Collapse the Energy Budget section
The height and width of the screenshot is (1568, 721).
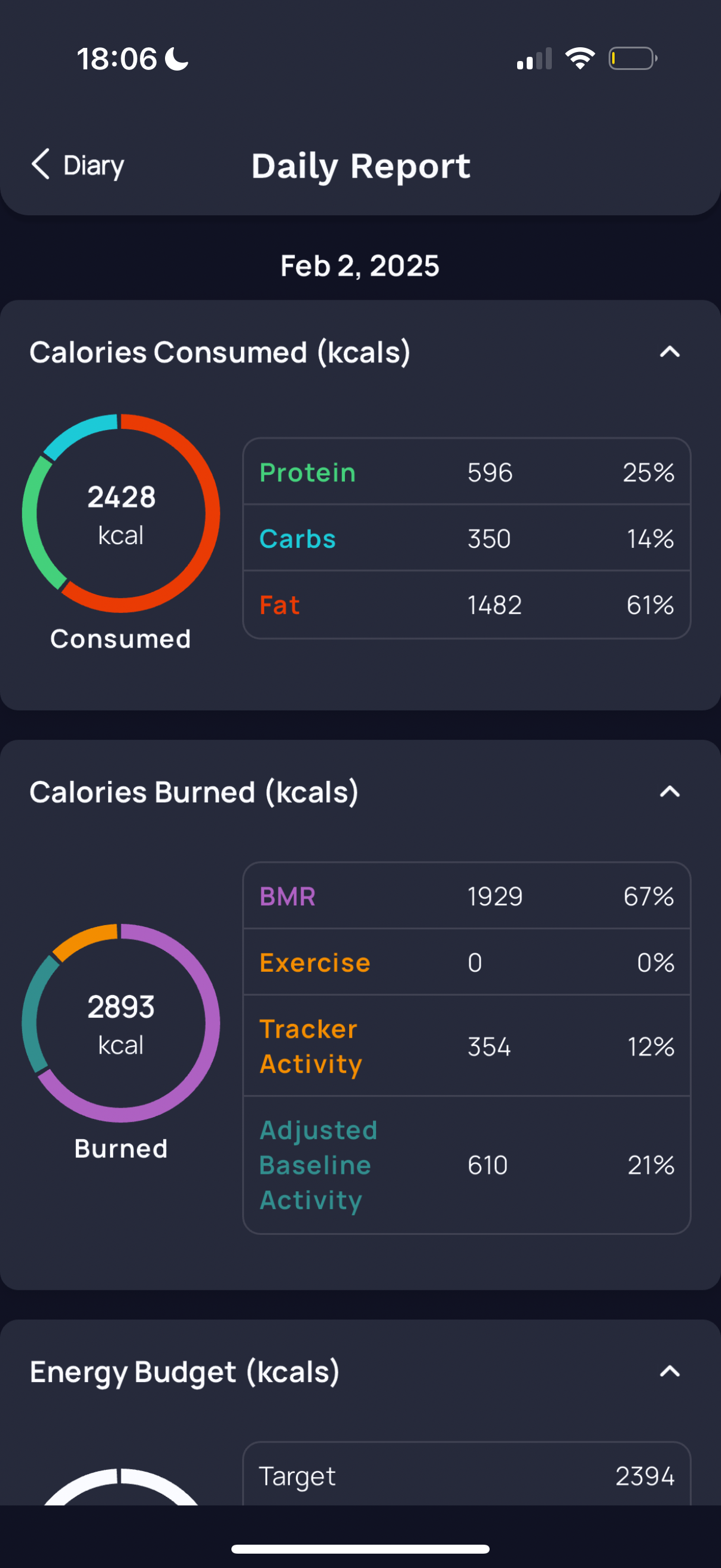[669, 1371]
